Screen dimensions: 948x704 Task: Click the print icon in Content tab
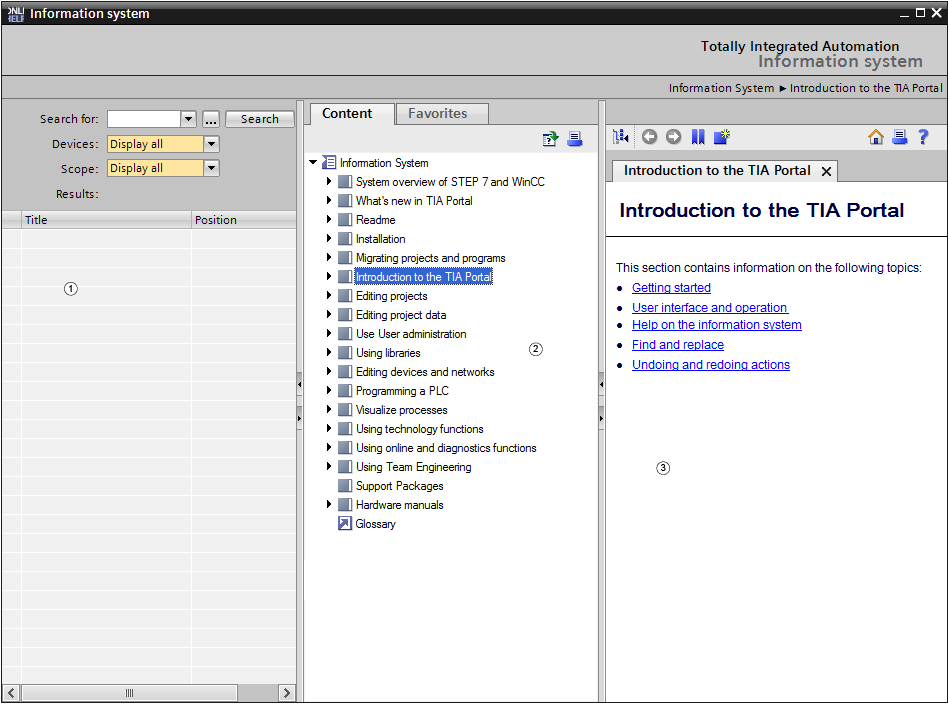pos(575,139)
